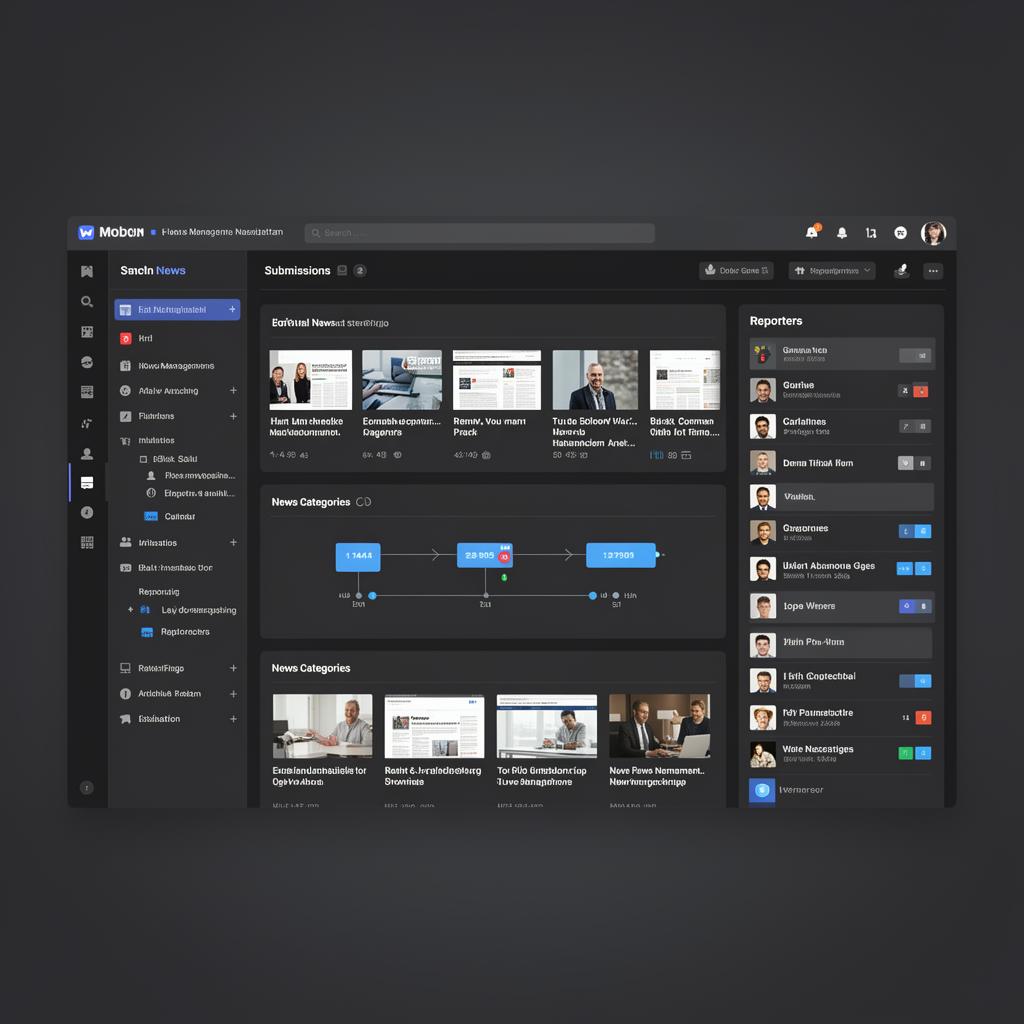Toggle red button in Pdy Paunistbctire row

click(x=923, y=718)
